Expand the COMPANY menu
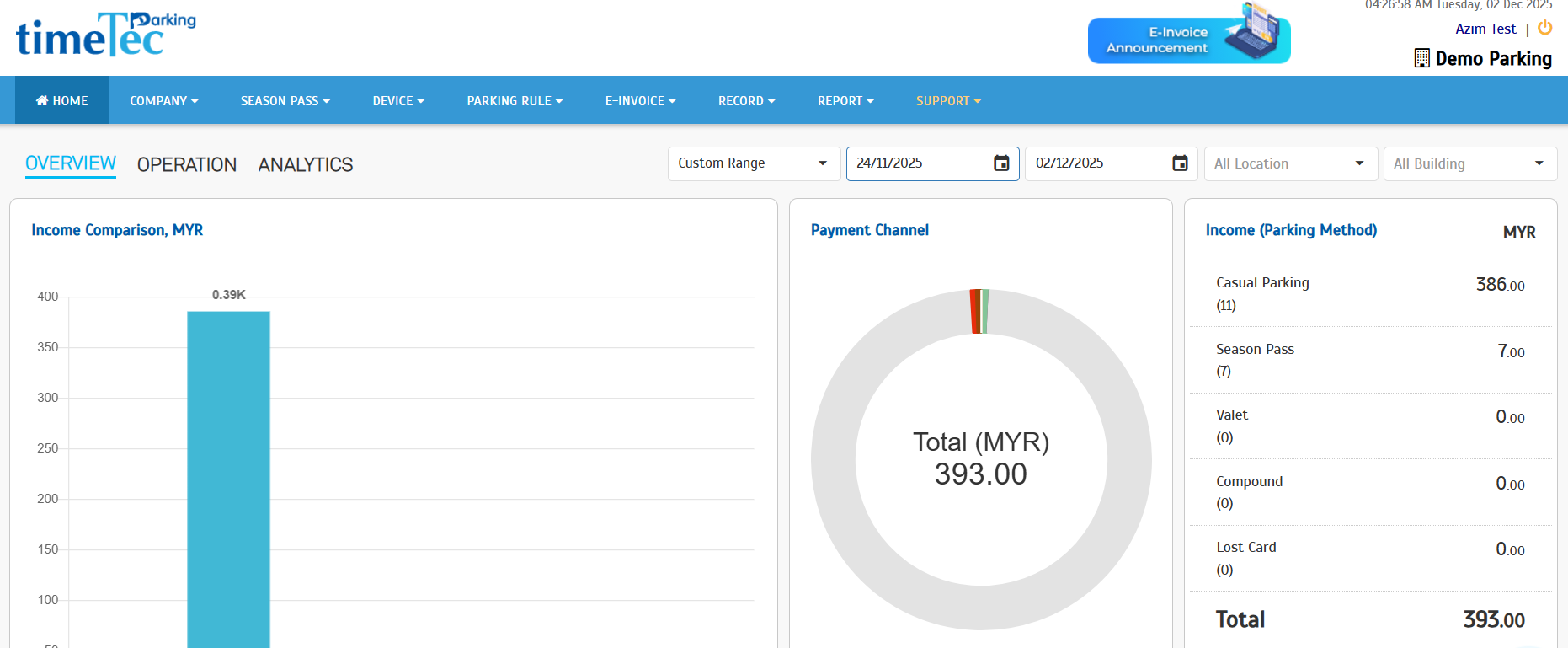Viewport: 1568px width, 648px height. (163, 100)
